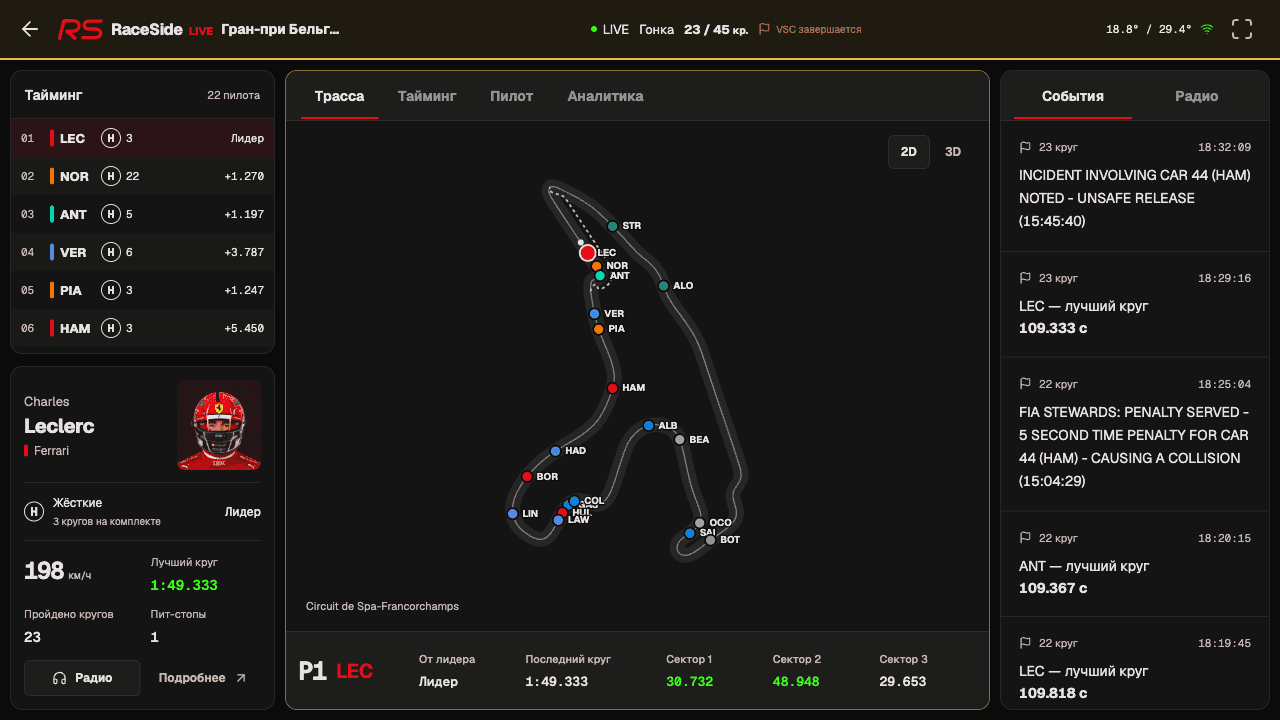
Task: Switch map to 3D view
Action: pyautogui.click(x=953, y=152)
